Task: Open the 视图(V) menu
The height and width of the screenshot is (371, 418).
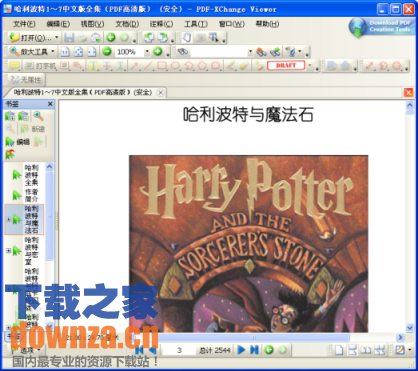Action: pyautogui.click(x=92, y=24)
